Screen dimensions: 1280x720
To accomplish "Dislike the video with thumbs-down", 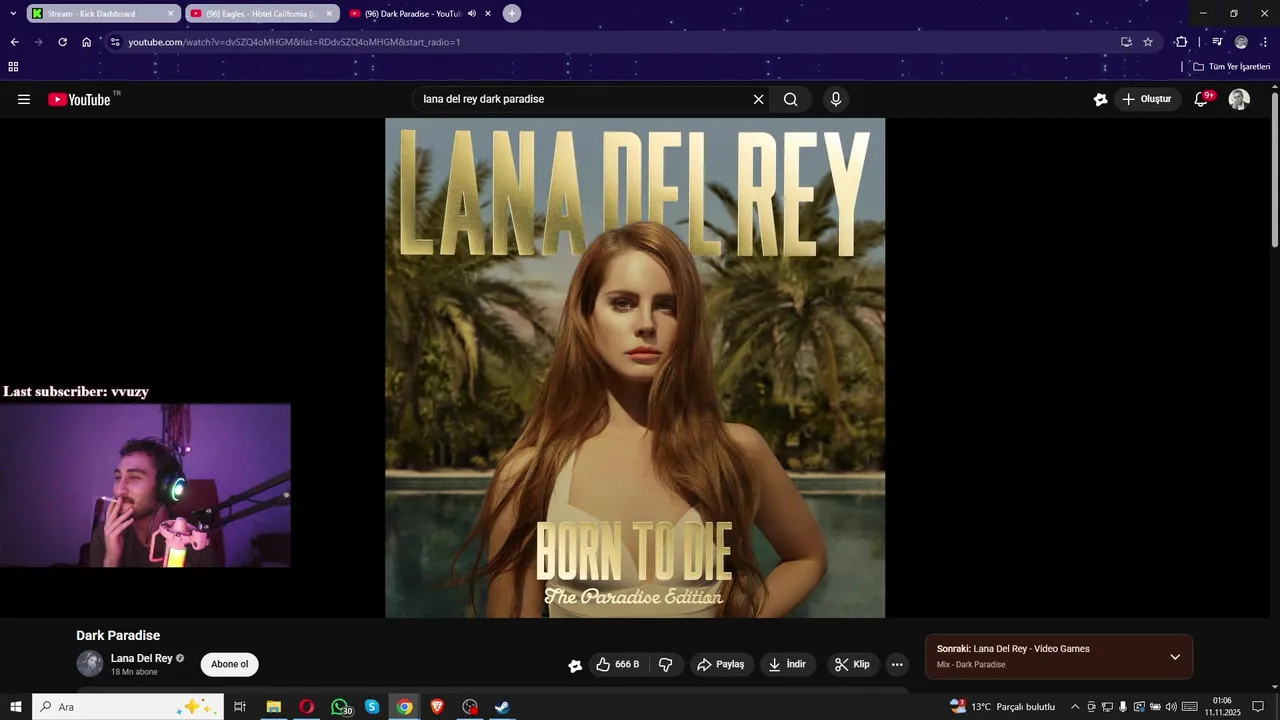I will pos(665,664).
